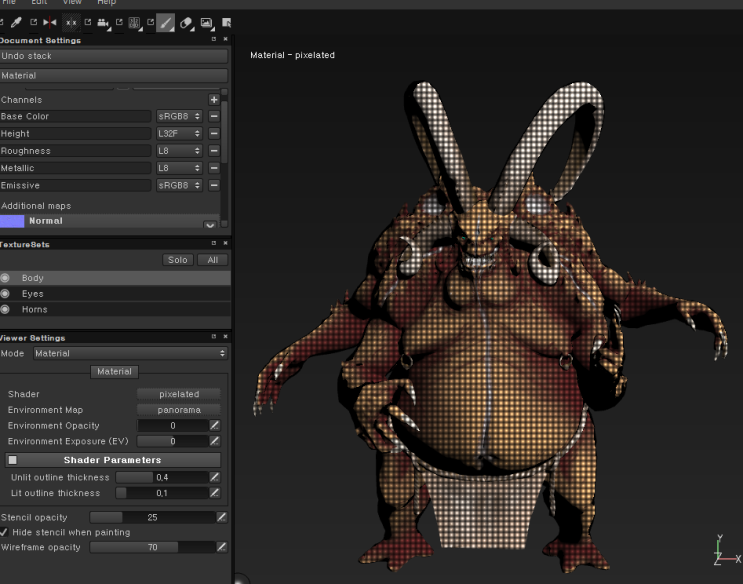
Task: Open the symmetry settings x|x icon
Action: click(71, 22)
